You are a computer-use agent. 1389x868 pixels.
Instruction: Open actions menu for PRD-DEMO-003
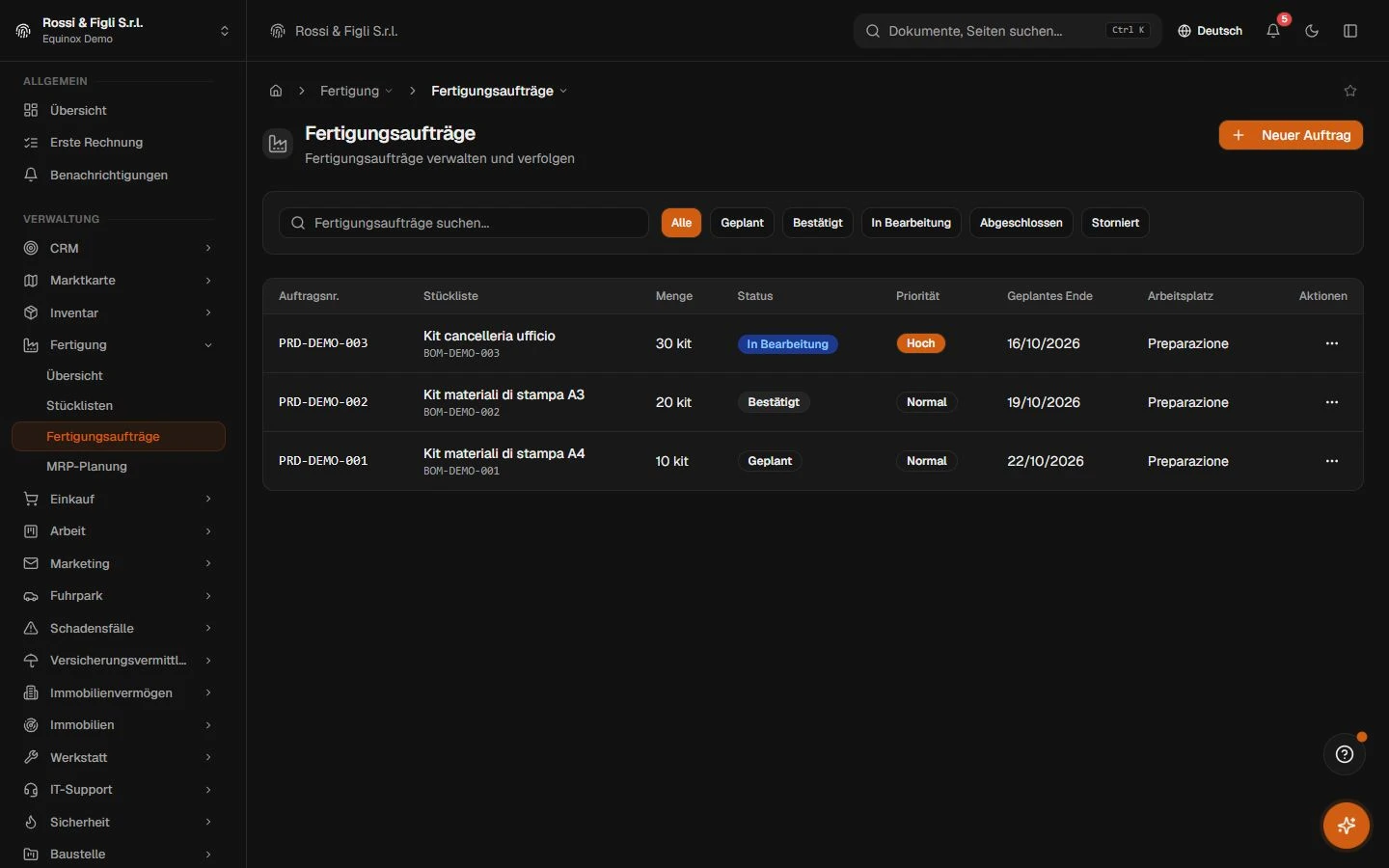[x=1332, y=343]
